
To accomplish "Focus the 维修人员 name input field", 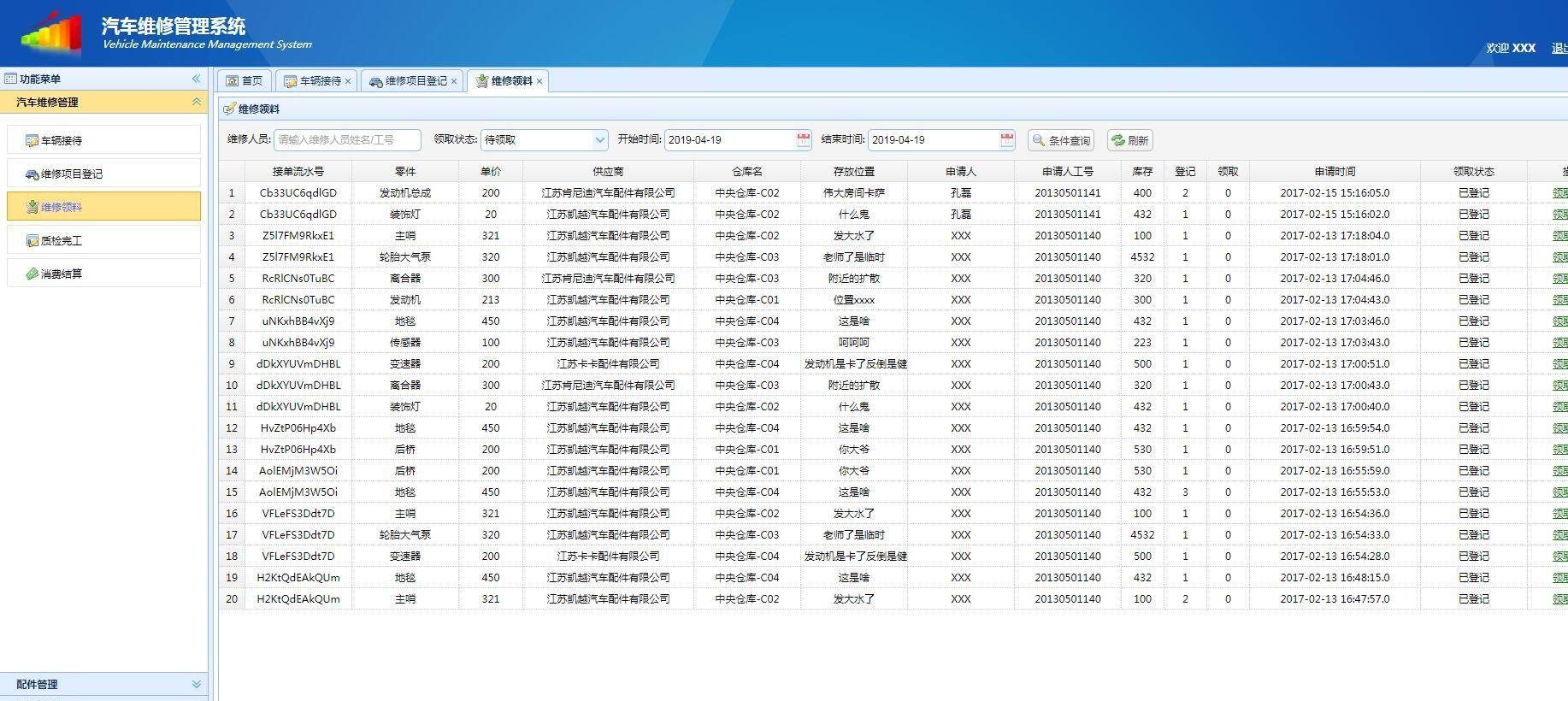I will [x=347, y=140].
